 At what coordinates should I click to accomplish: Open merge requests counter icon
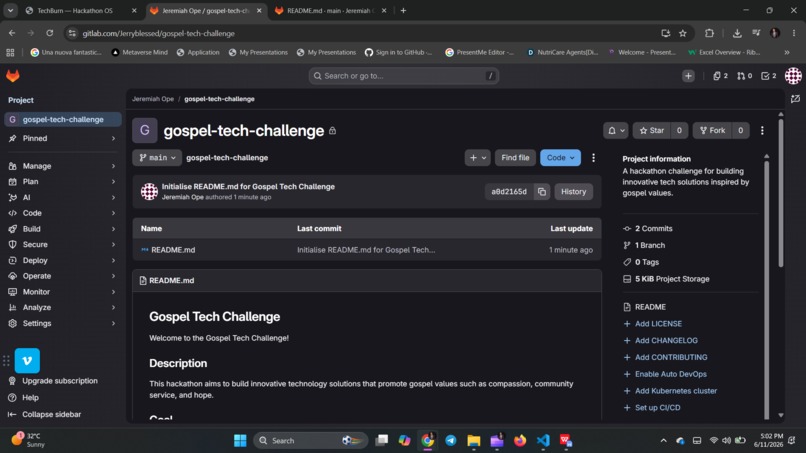click(744, 76)
